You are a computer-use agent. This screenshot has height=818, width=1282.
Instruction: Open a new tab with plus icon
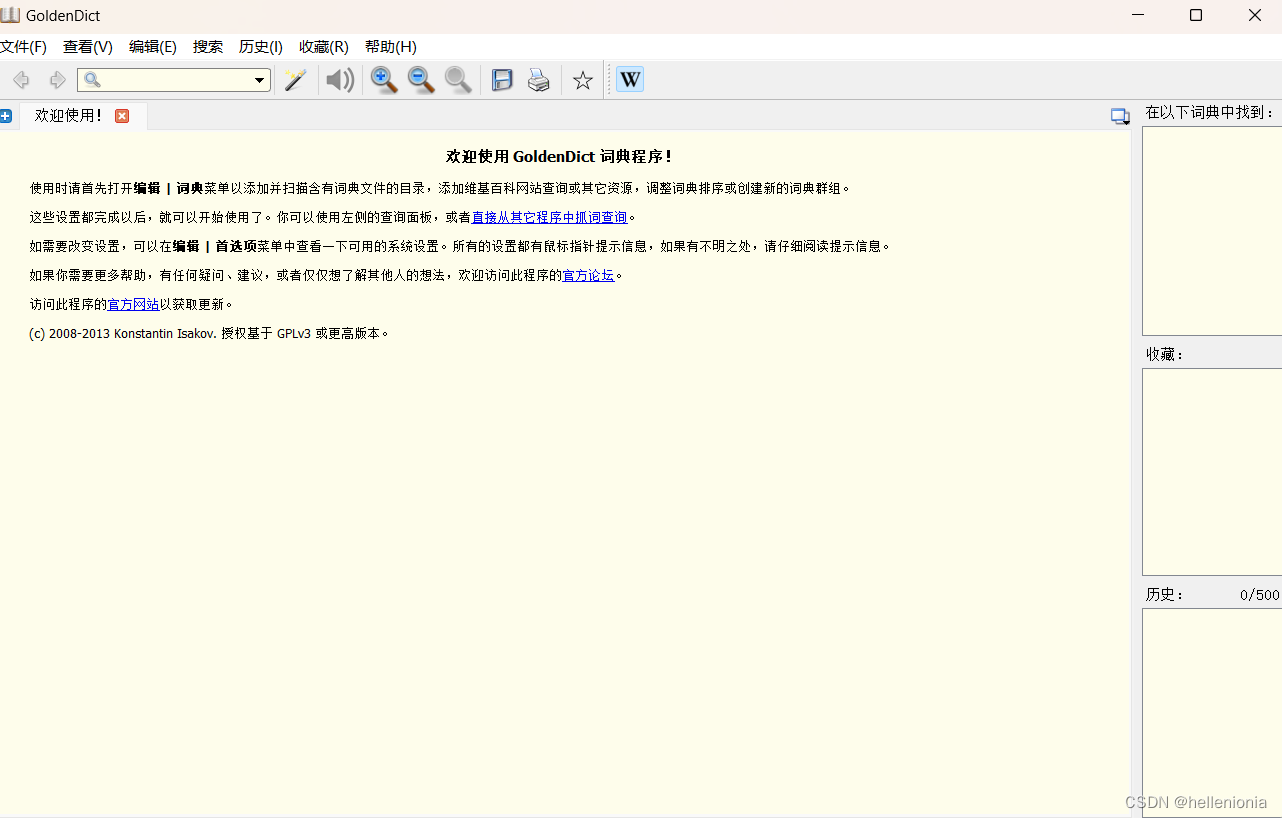click(5, 116)
